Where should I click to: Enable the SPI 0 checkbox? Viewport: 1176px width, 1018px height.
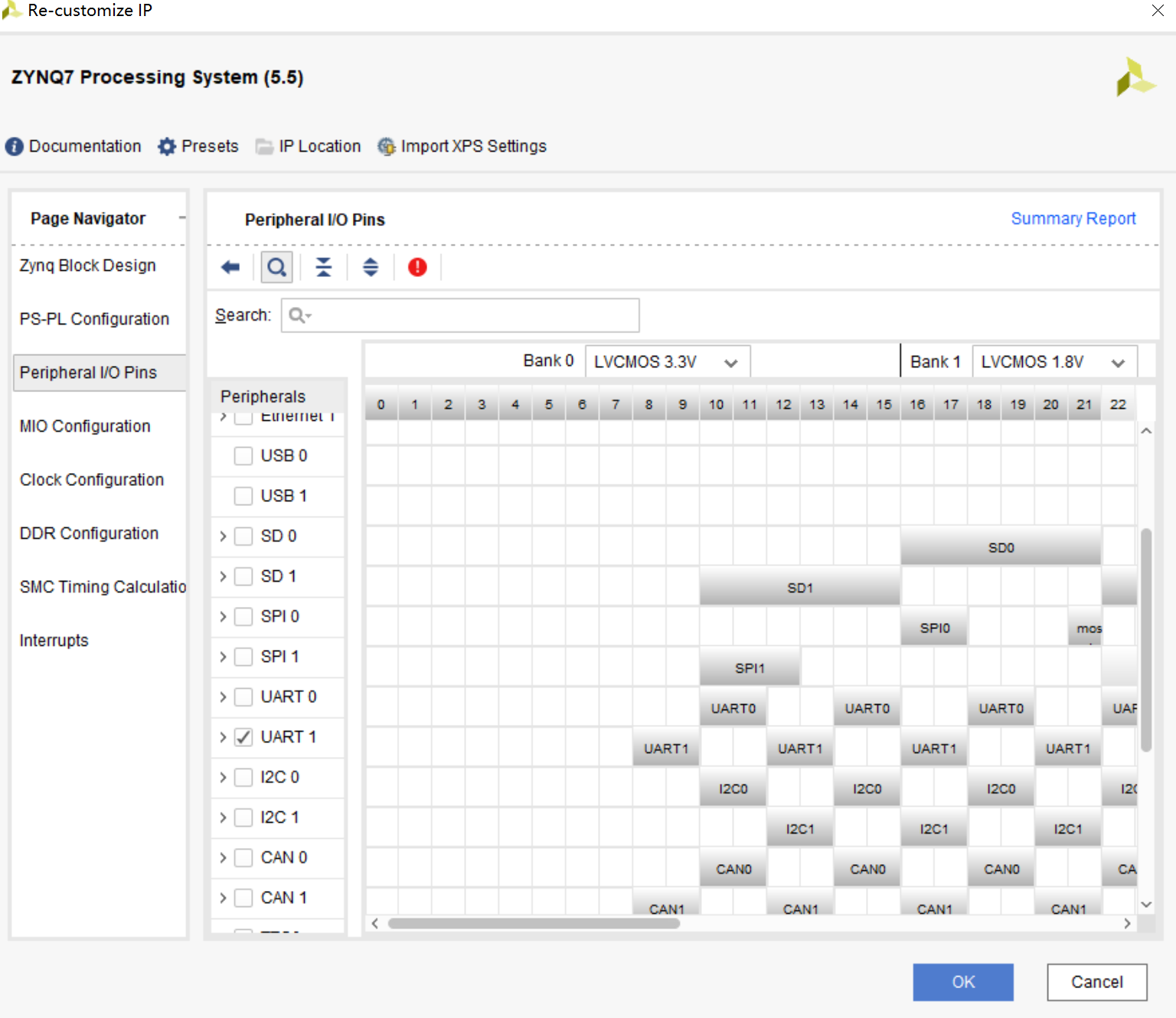[x=243, y=617]
